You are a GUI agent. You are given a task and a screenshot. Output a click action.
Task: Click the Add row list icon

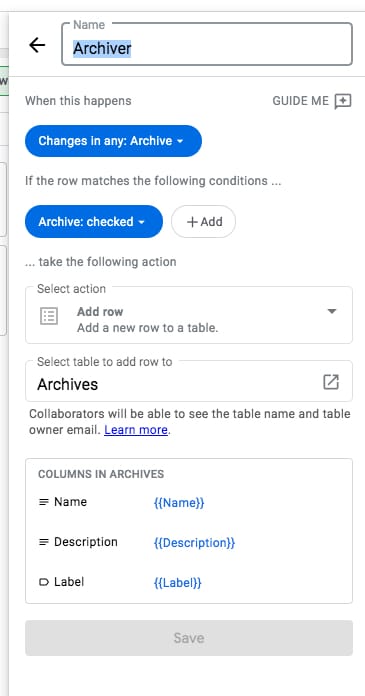tap(49, 316)
